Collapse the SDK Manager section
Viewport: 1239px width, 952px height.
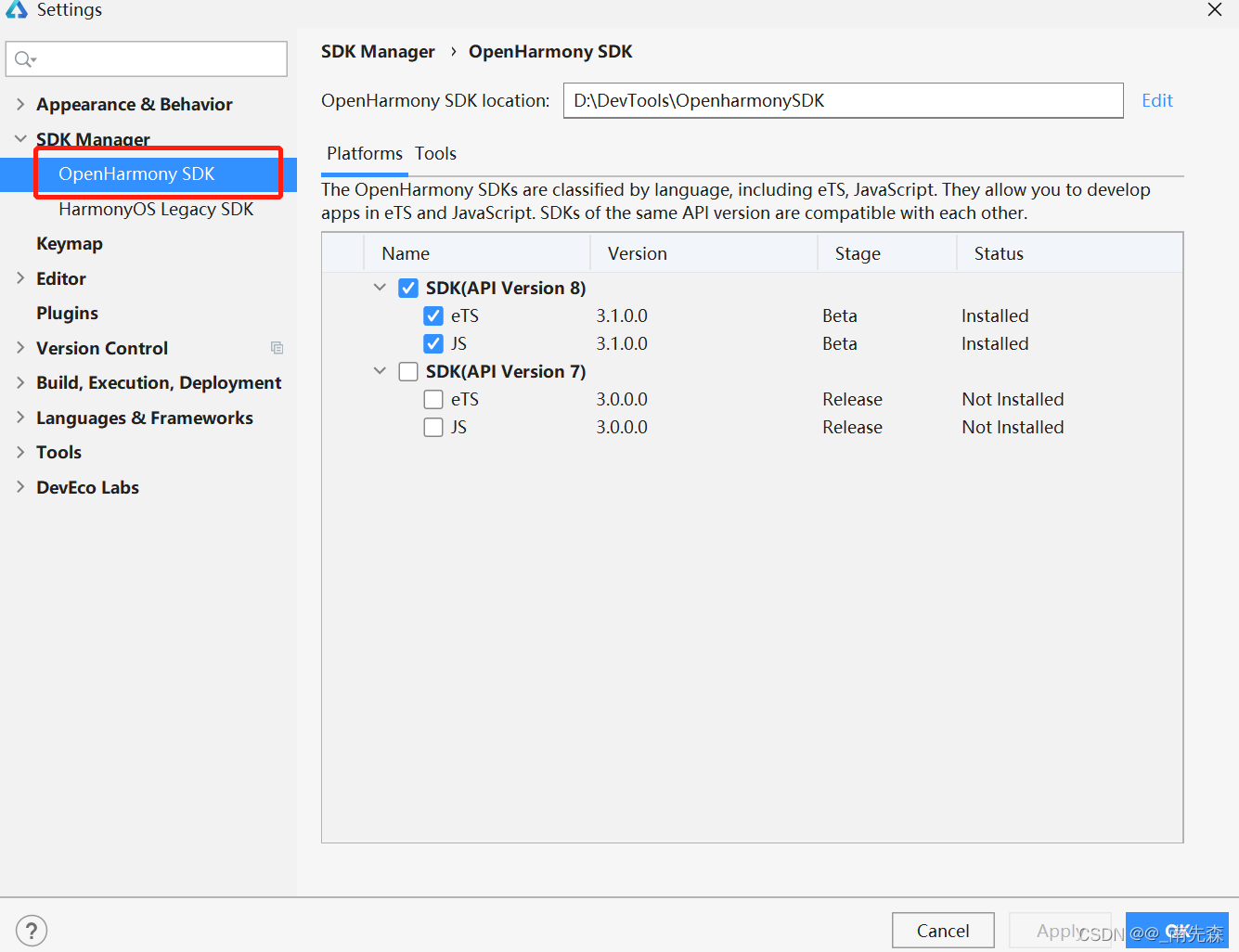click(x=20, y=139)
